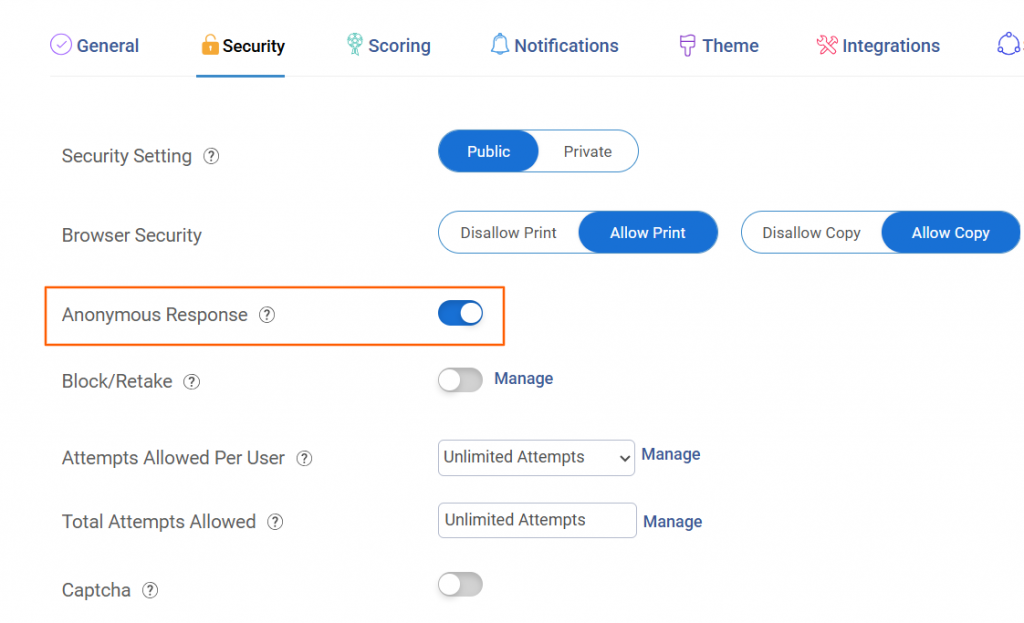Click the checkmark icon on General tab

coord(61,44)
